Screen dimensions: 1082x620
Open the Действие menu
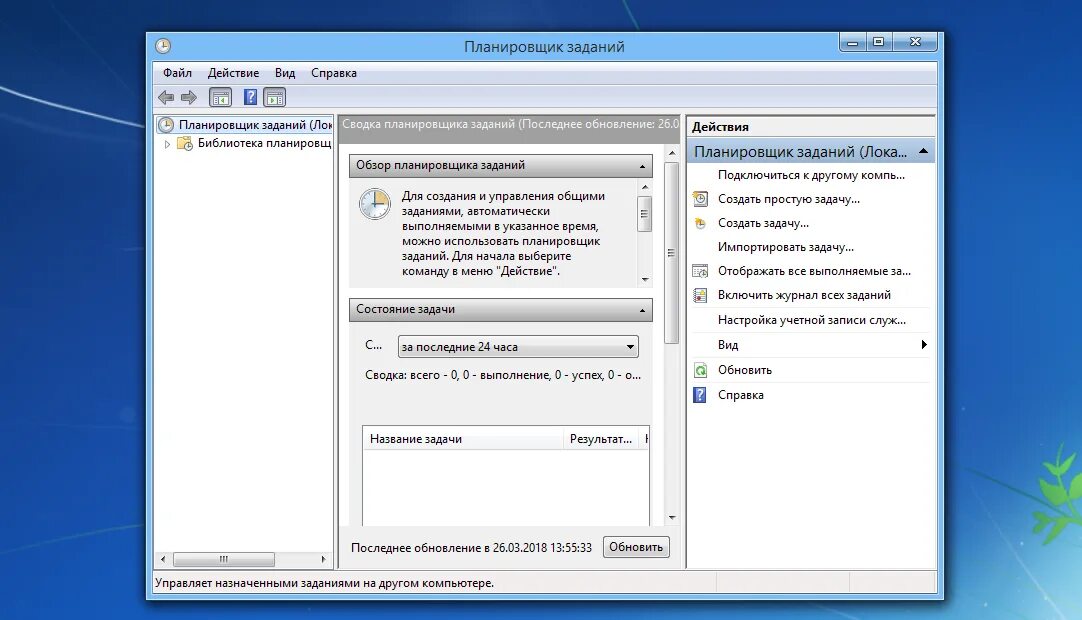coord(233,72)
